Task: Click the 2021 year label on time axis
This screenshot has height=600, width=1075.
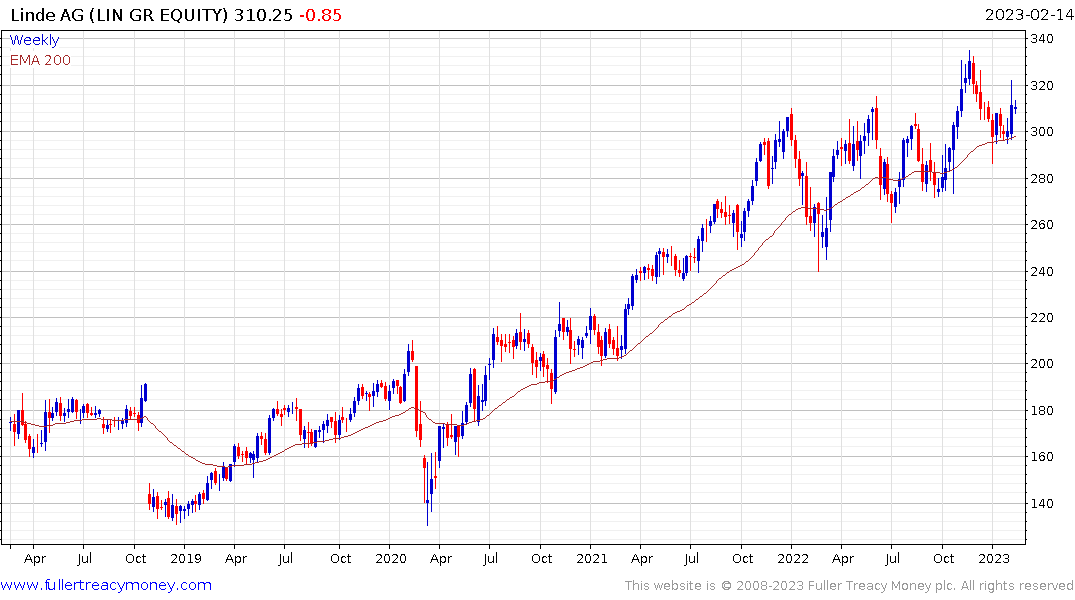Action: 592,558
